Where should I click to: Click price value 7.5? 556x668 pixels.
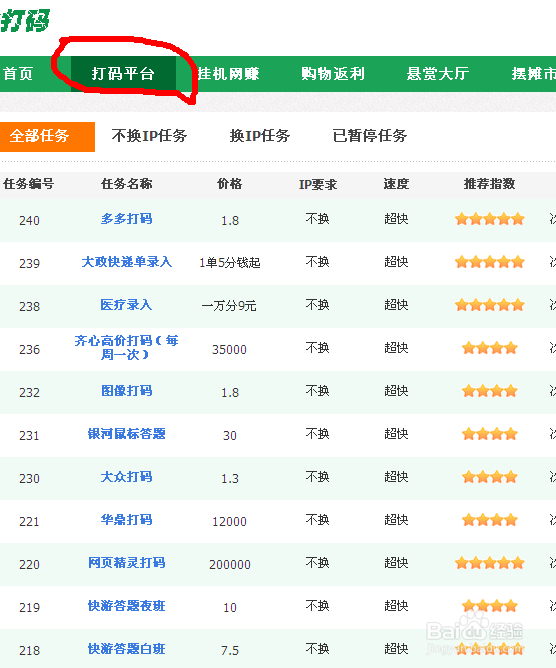pos(230,651)
